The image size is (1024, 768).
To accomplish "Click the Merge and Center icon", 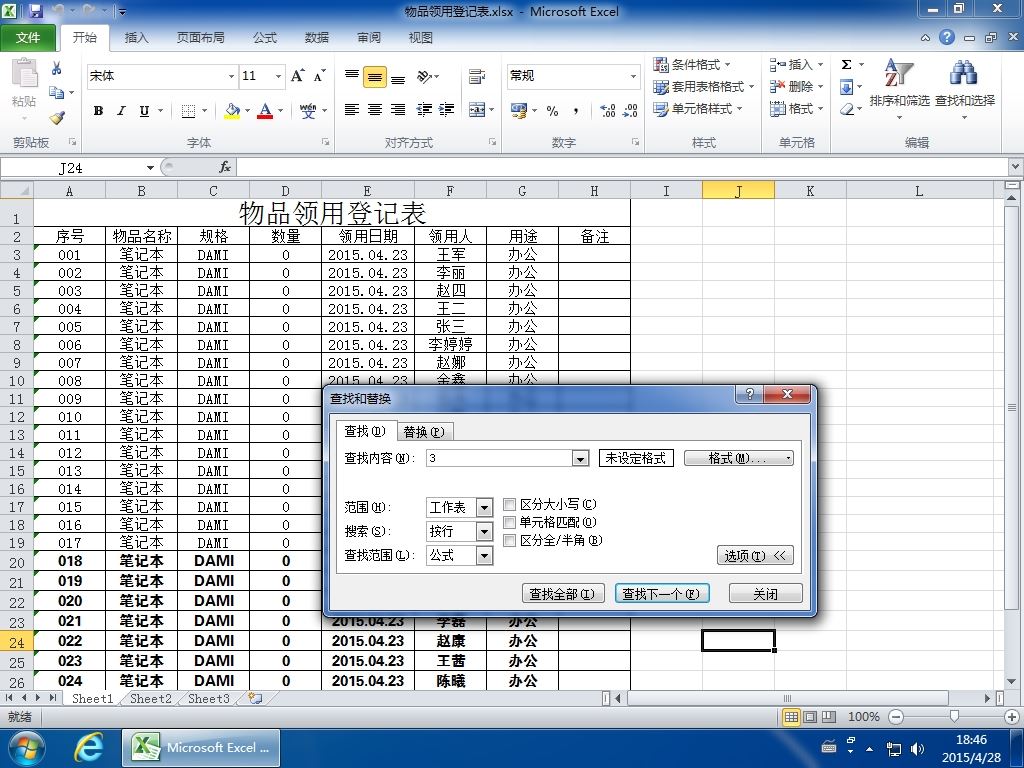I will pyautogui.click(x=477, y=110).
